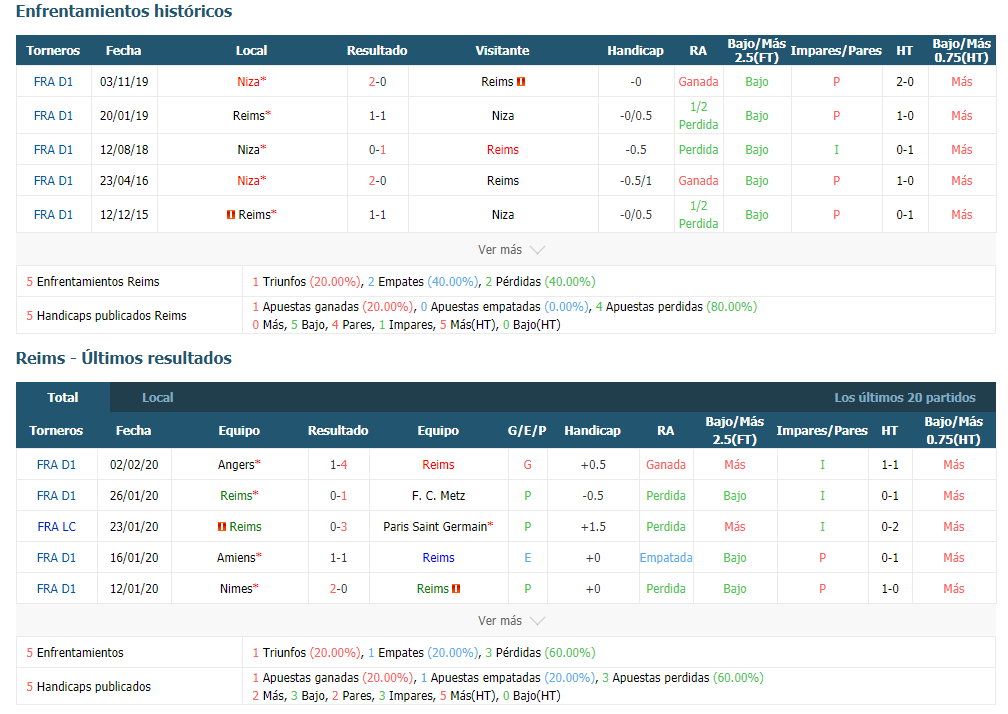1008x714 pixels.
Task: Open FRA D1 link for 12/01/20 match
Action: tap(57, 589)
